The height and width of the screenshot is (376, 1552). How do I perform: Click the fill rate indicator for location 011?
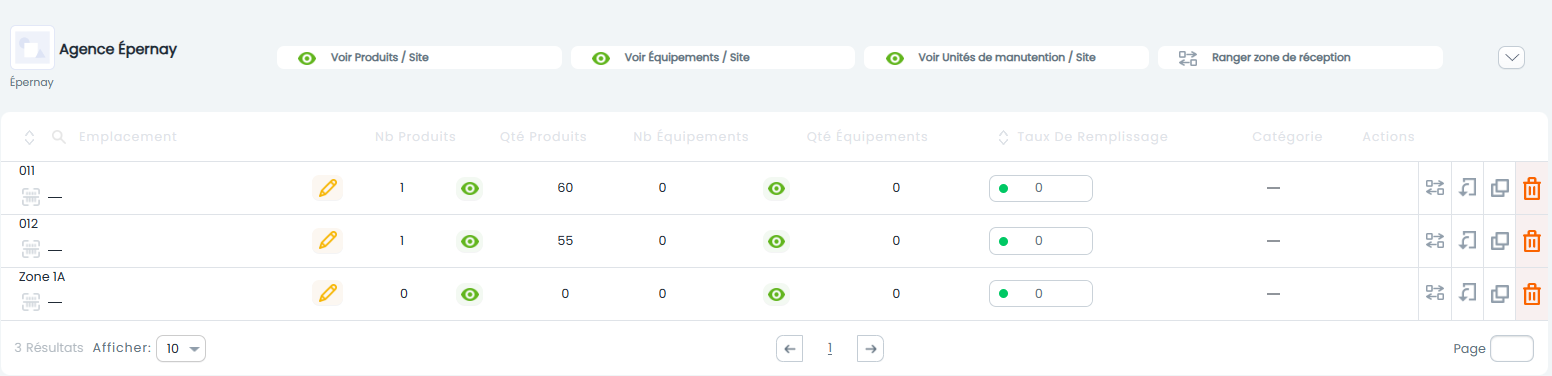pos(1041,188)
